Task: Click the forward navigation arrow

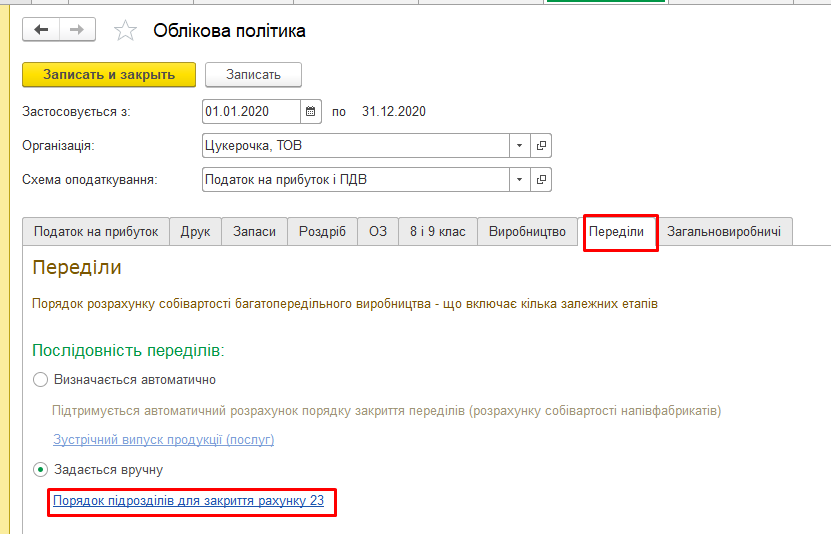Action: pyautogui.click(x=77, y=30)
